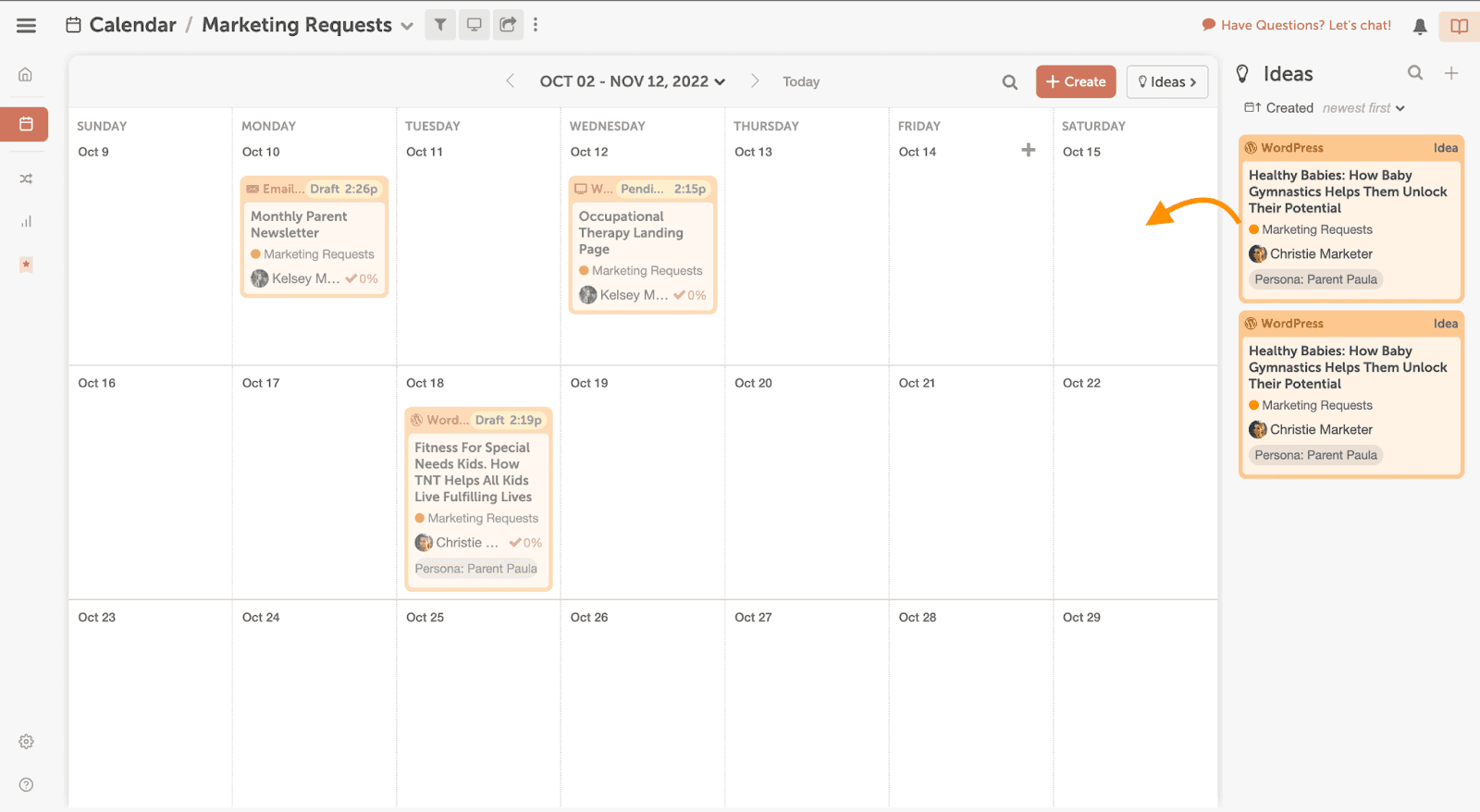The height and width of the screenshot is (812, 1480).
Task: Click the share calendar icon
Action: pos(508,25)
